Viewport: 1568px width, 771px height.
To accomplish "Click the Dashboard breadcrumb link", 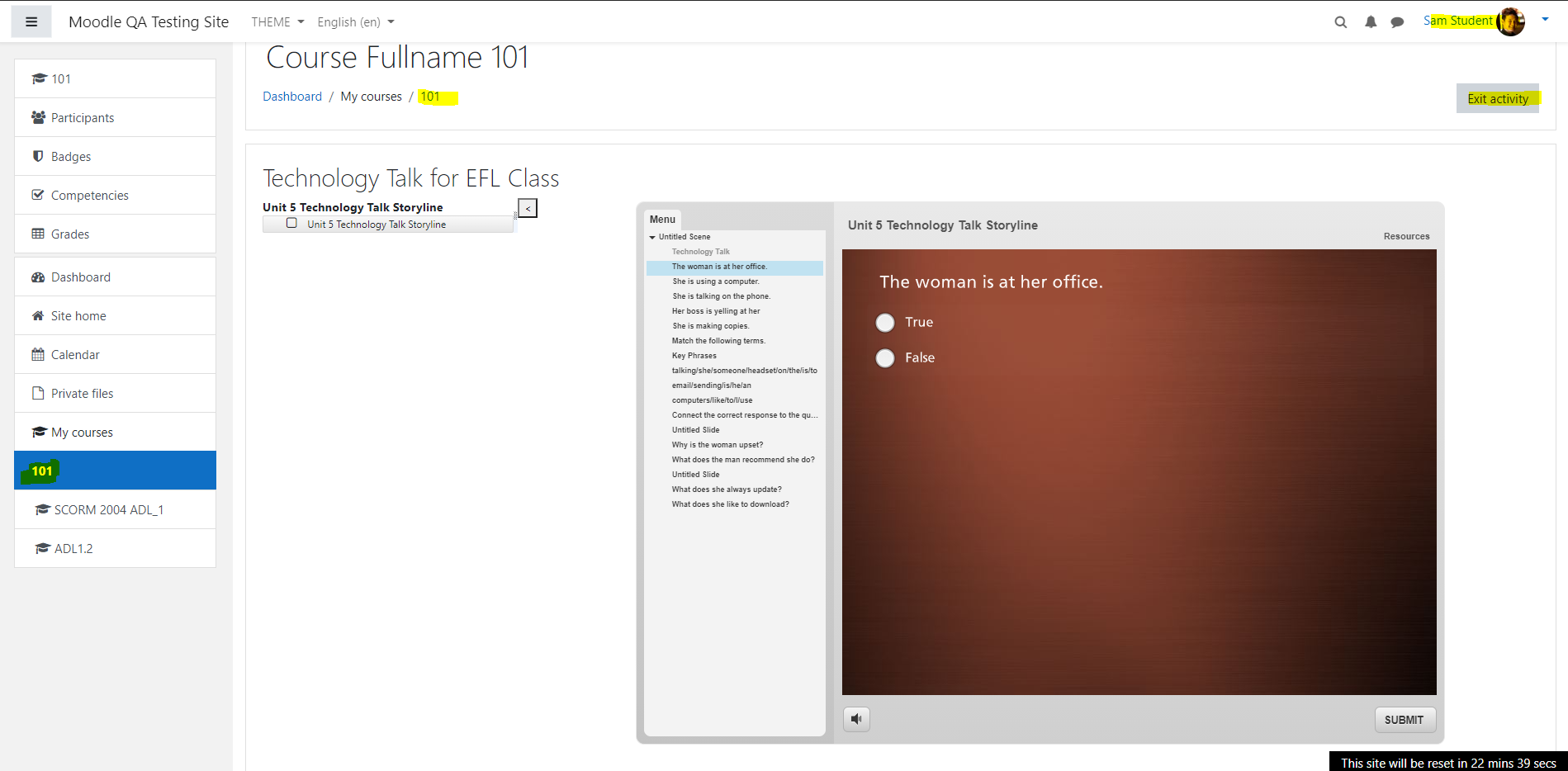I will (292, 97).
